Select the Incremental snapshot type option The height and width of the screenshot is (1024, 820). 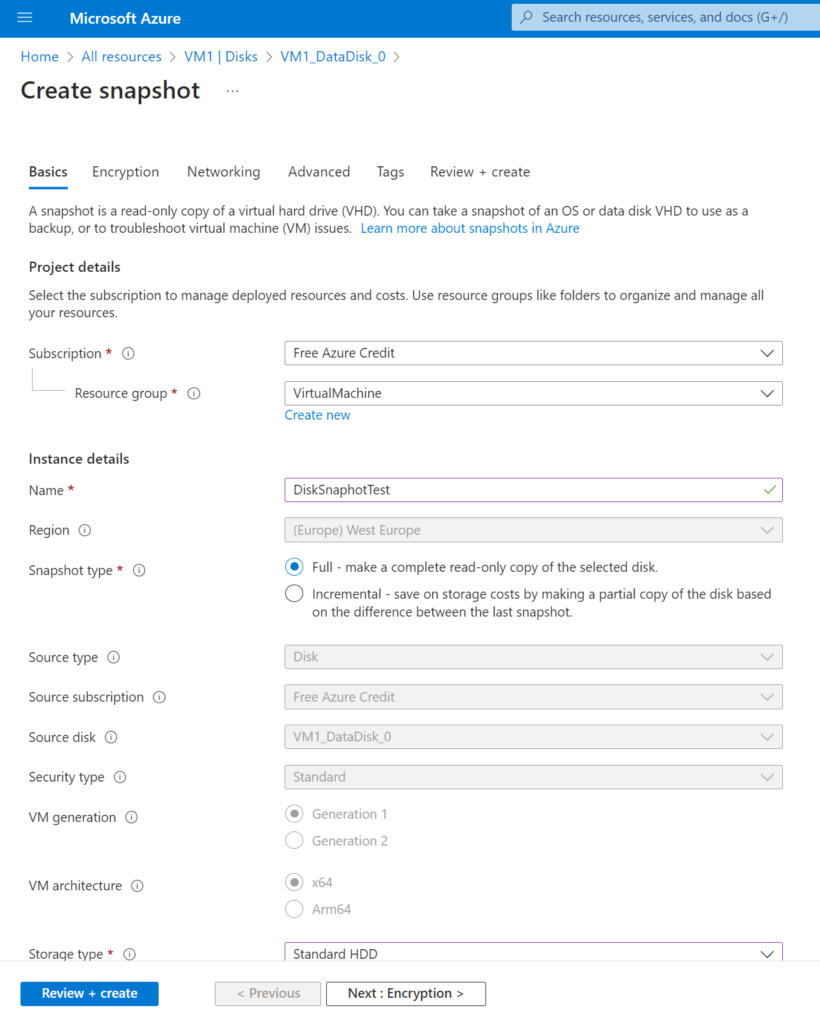294,594
